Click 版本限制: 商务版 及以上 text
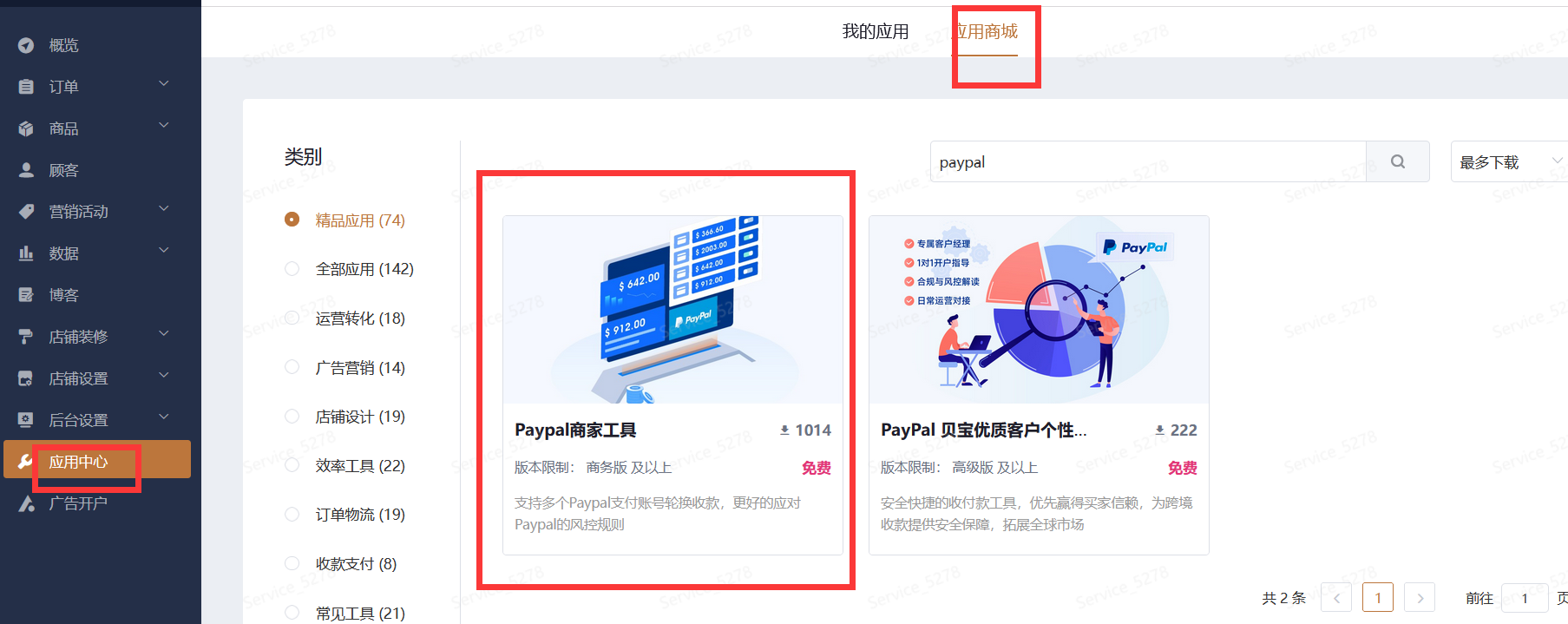This screenshot has width=1568, height=624. click(x=593, y=467)
